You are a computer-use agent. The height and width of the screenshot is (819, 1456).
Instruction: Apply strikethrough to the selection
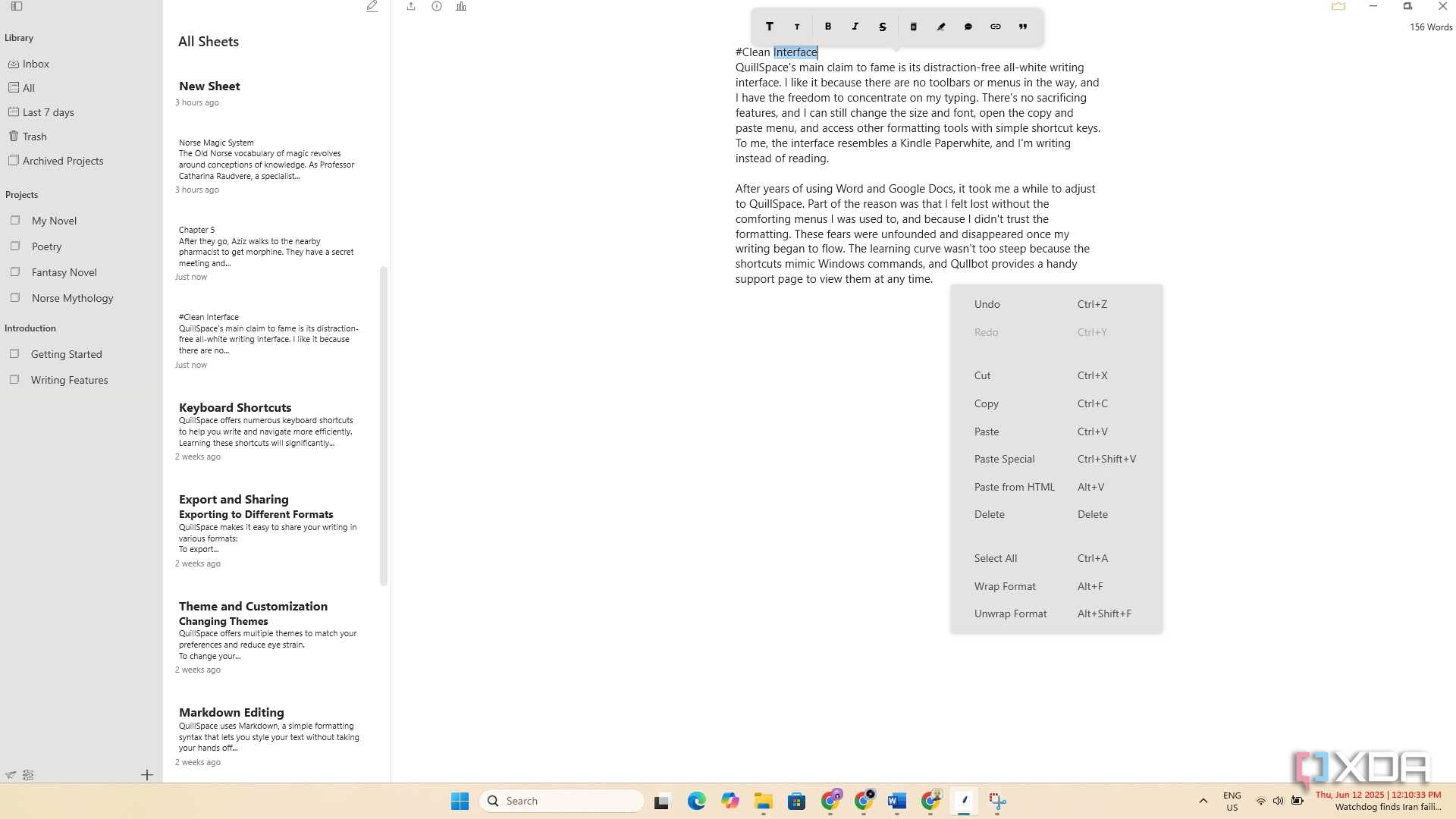point(883,27)
